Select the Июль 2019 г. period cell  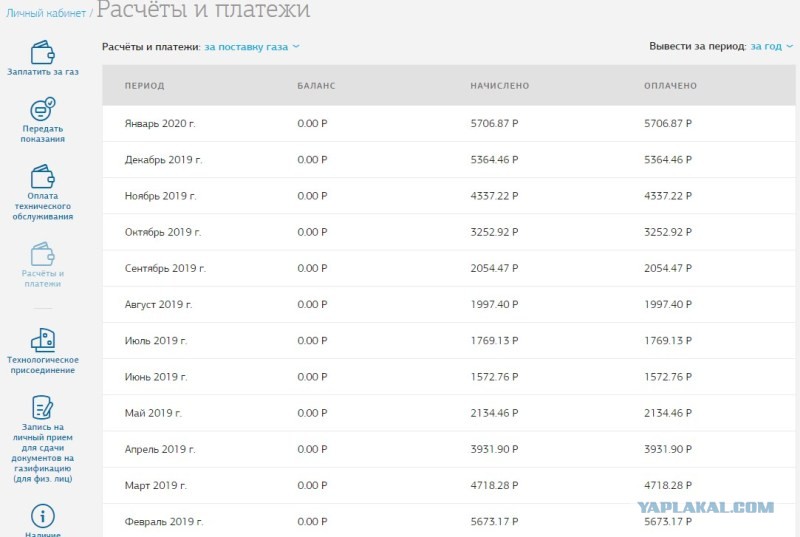(x=156, y=341)
